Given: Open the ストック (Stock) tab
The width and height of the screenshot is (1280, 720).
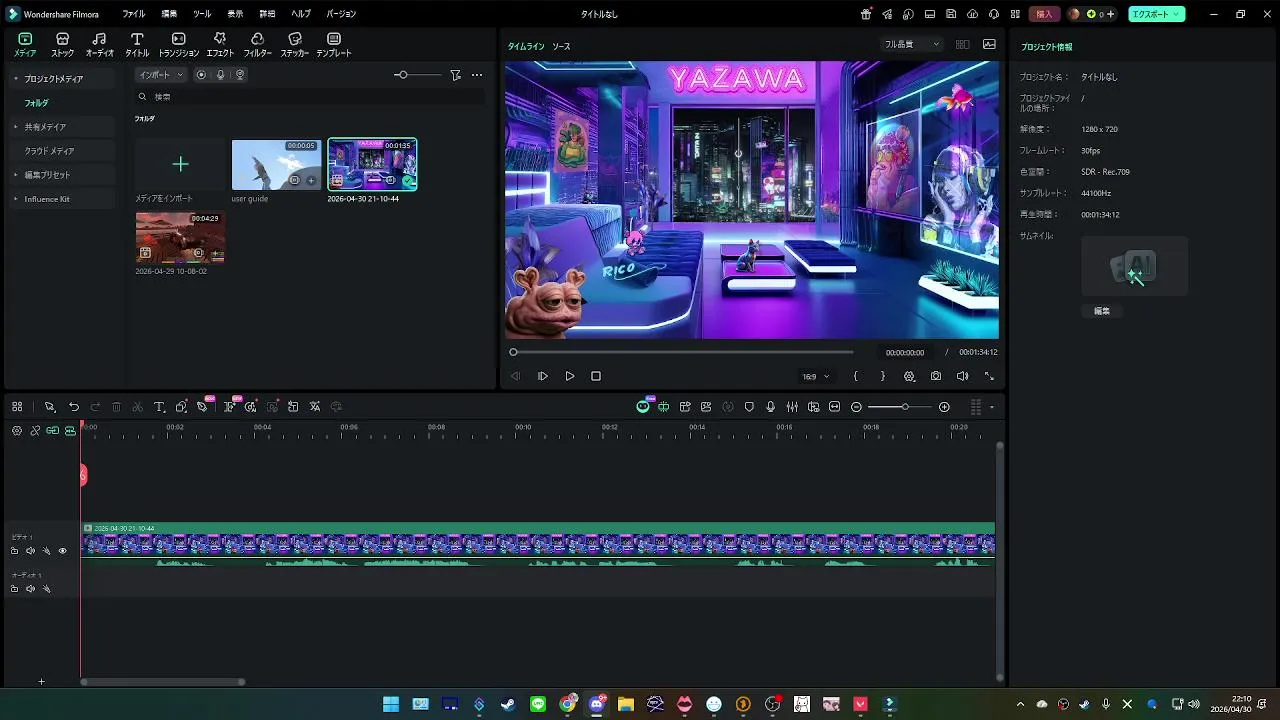Looking at the screenshot, I should [62, 44].
